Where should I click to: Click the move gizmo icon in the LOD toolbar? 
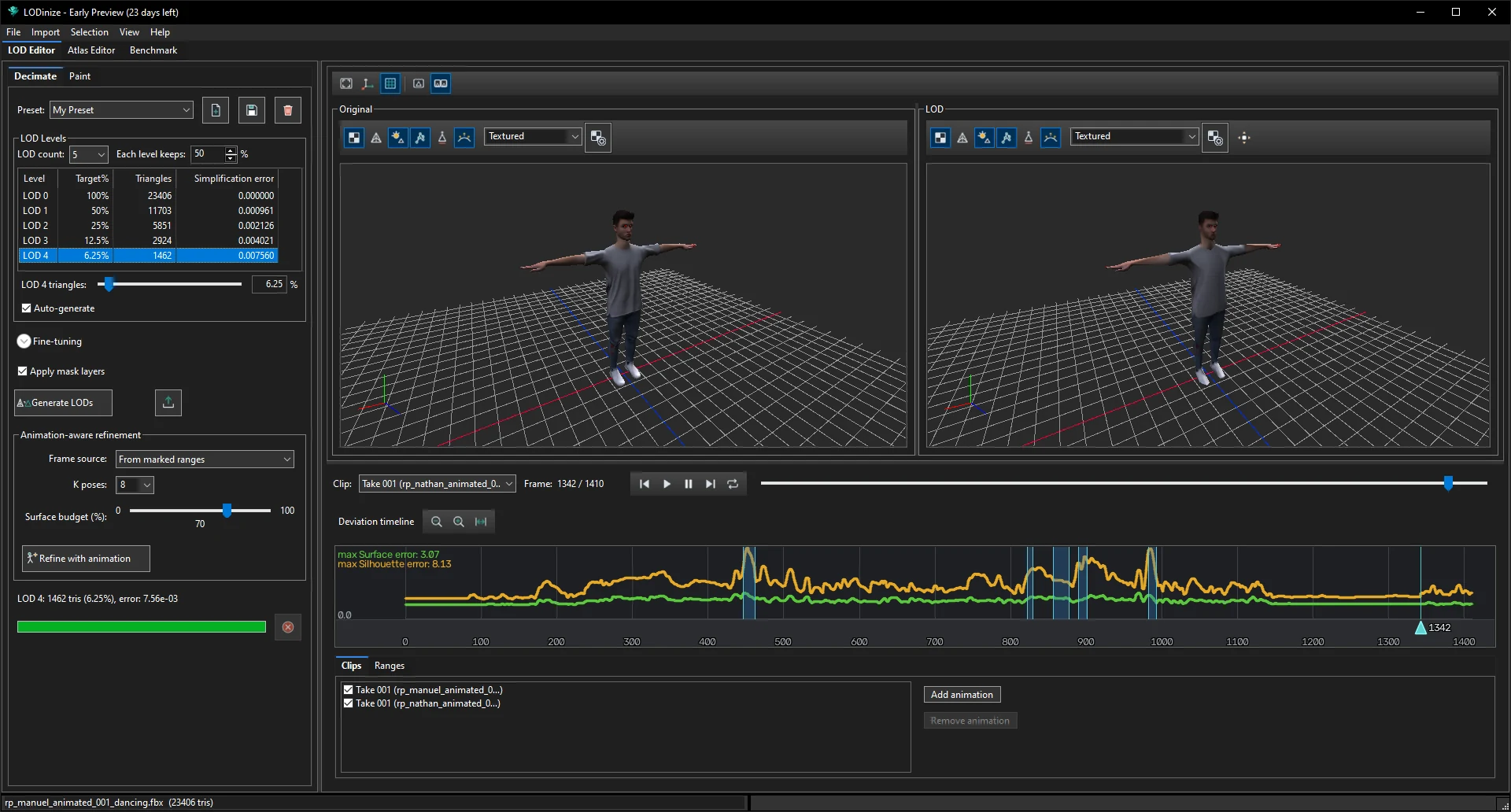point(1244,138)
